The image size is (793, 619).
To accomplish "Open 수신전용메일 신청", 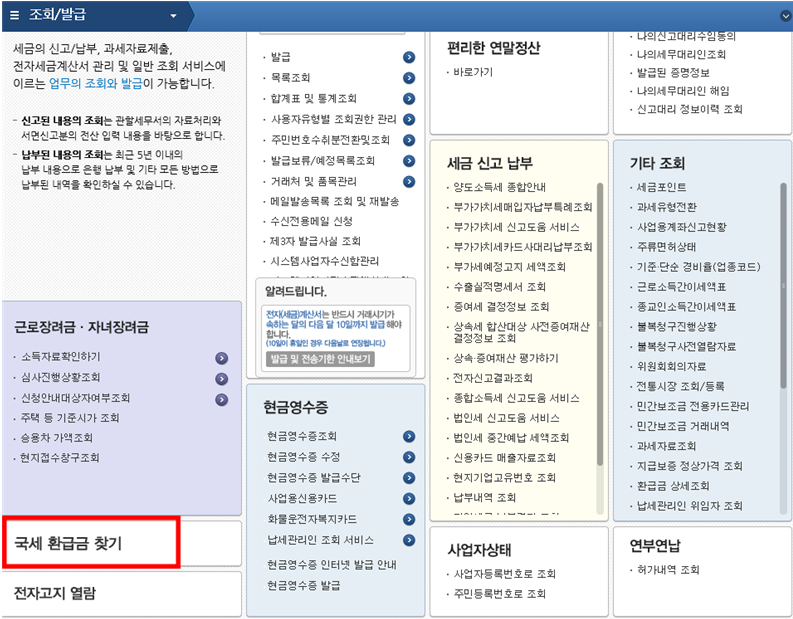I will pos(311,222).
